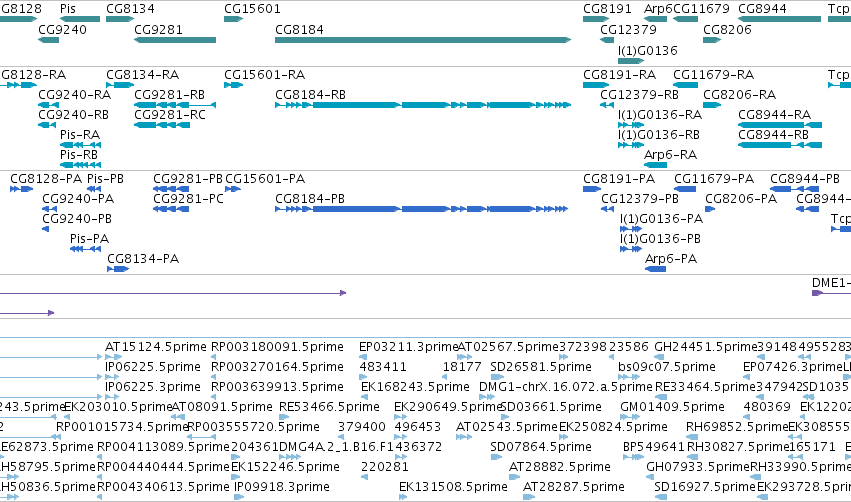
Task: Select the Arp6-PA protein label
Action: click(x=671, y=259)
